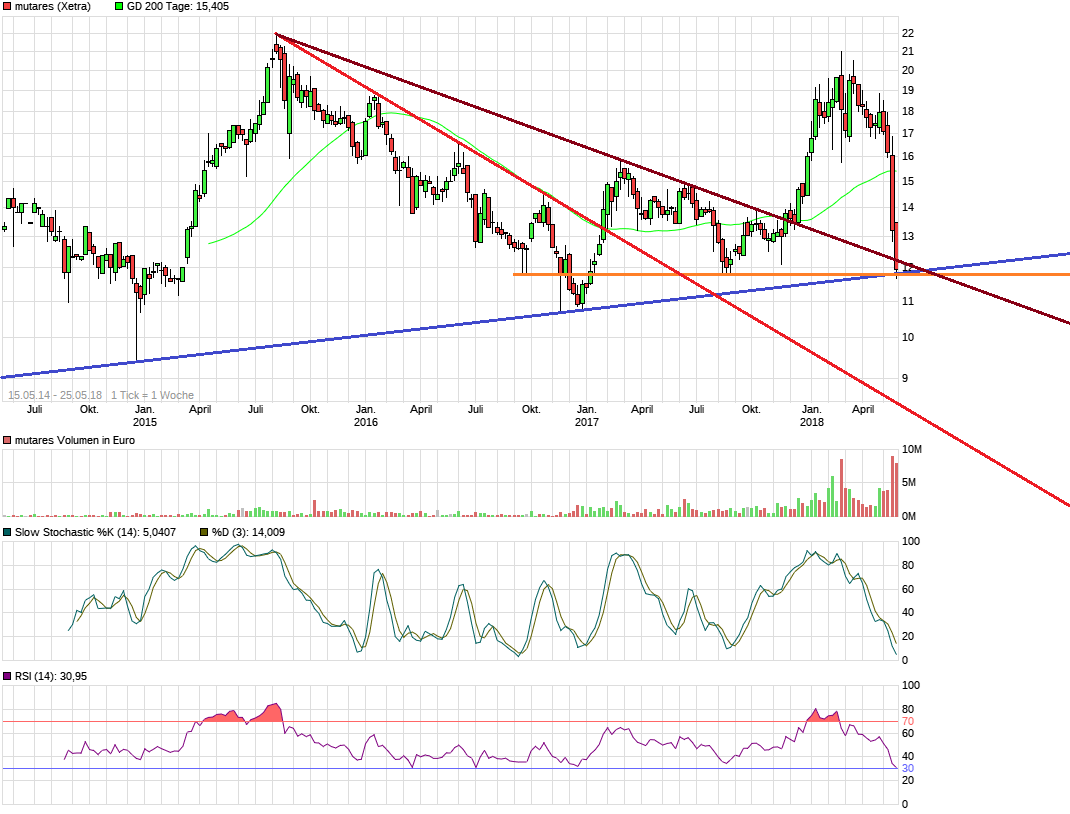This screenshot has height=814, width=1070.
Task: Click the green GD 200 Tage legend swatch
Action: (x=119, y=6)
